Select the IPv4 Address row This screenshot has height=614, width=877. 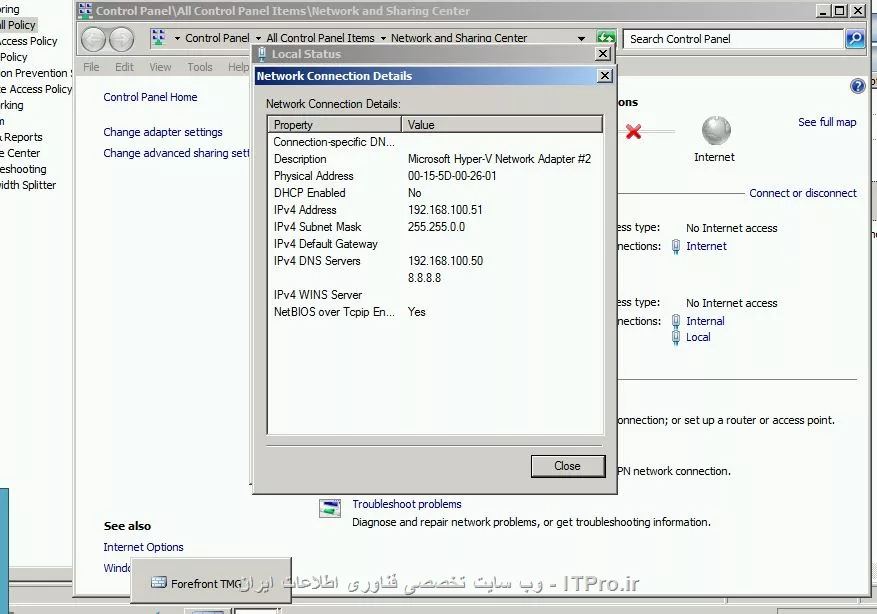coord(435,210)
